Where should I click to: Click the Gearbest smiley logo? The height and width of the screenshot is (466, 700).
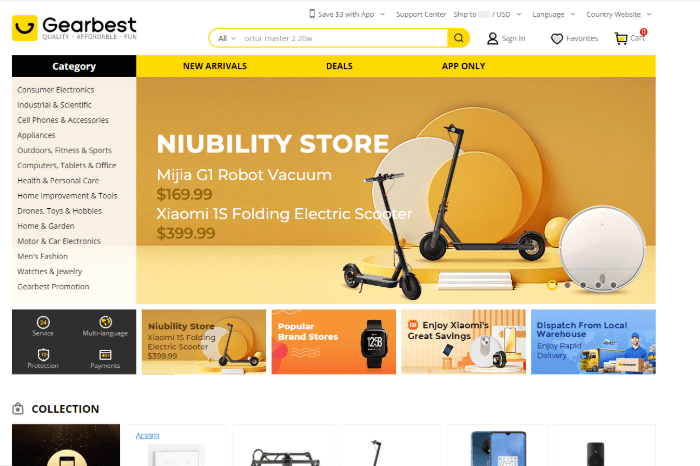25,28
